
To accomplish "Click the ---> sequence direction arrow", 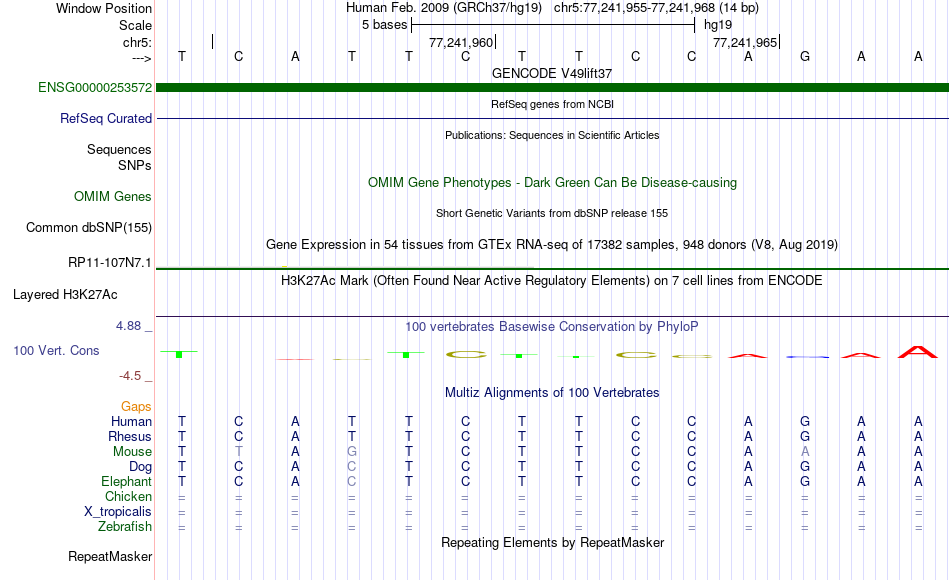I will click(x=141, y=58).
